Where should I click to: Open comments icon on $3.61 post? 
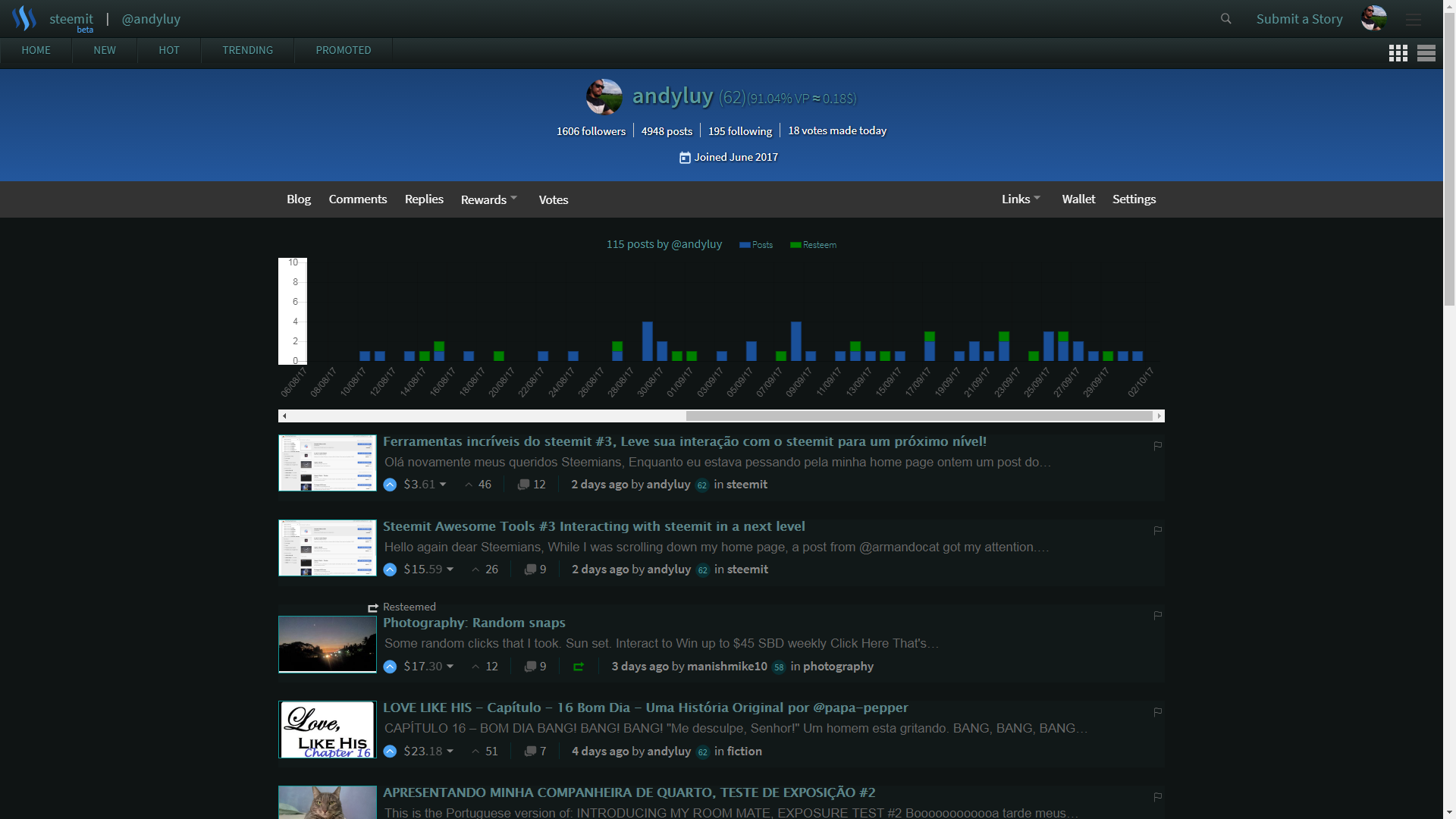click(523, 485)
